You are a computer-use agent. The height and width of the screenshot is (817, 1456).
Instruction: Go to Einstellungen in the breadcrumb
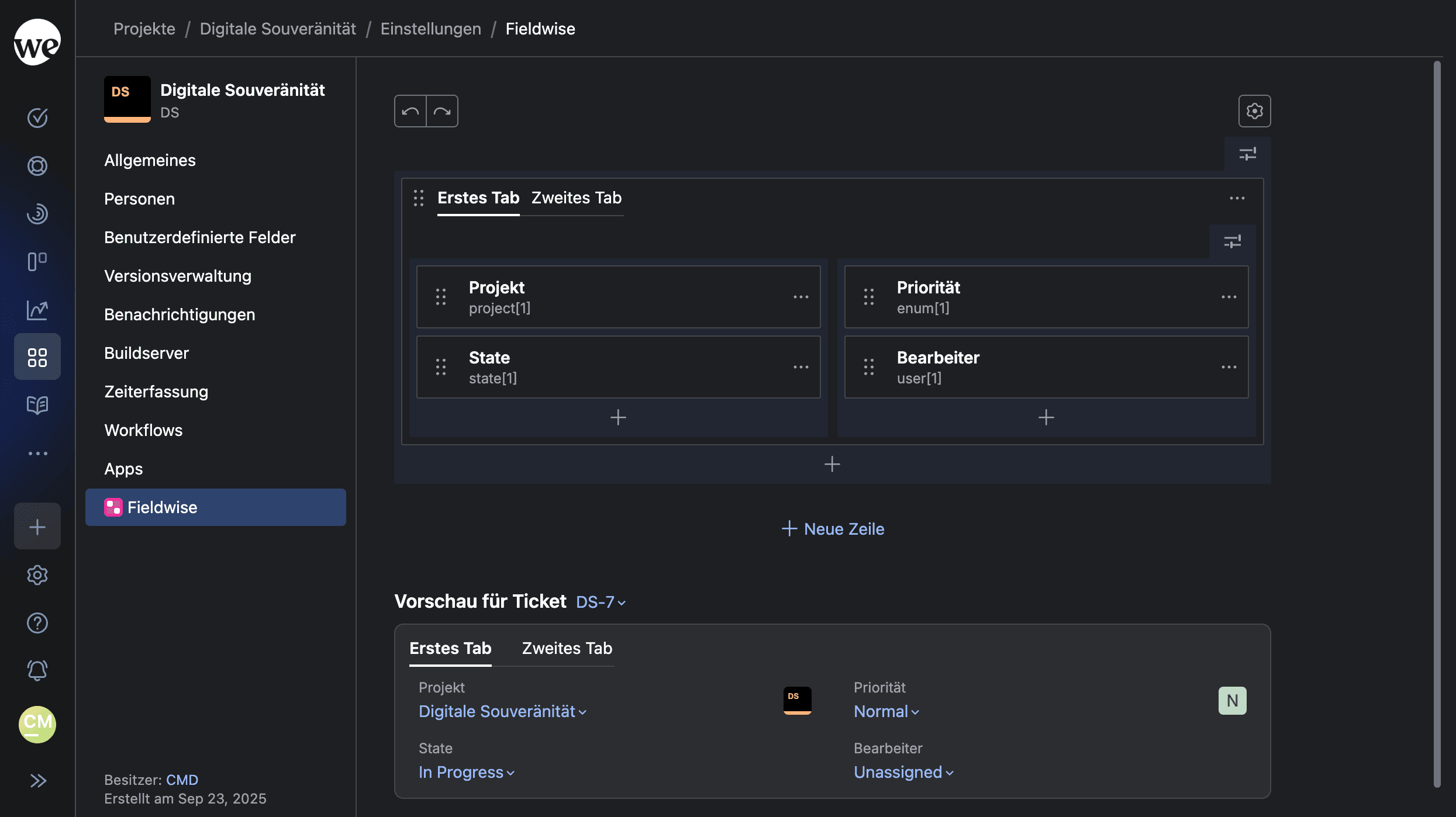pyautogui.click(x=430, y=29)
